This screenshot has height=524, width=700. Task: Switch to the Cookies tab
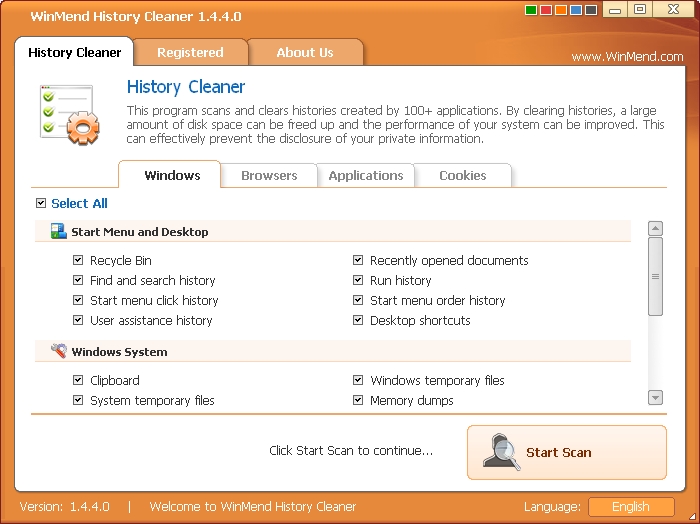point(463,175)
